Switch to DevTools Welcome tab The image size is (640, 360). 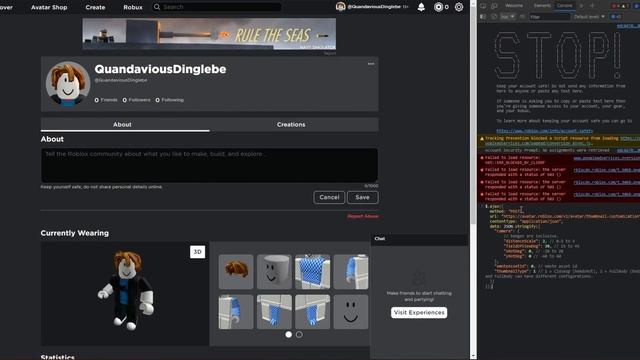pos(514,5)
